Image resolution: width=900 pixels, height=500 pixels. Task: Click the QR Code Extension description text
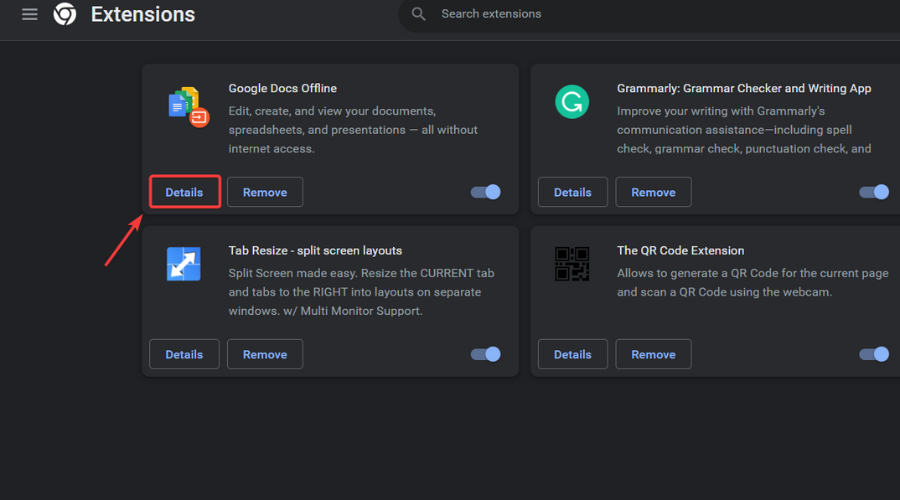pyautogui.click(x=752, y=282)
